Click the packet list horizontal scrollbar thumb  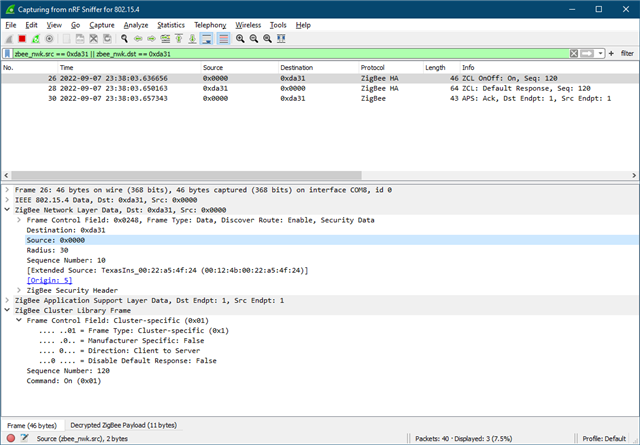187,175
